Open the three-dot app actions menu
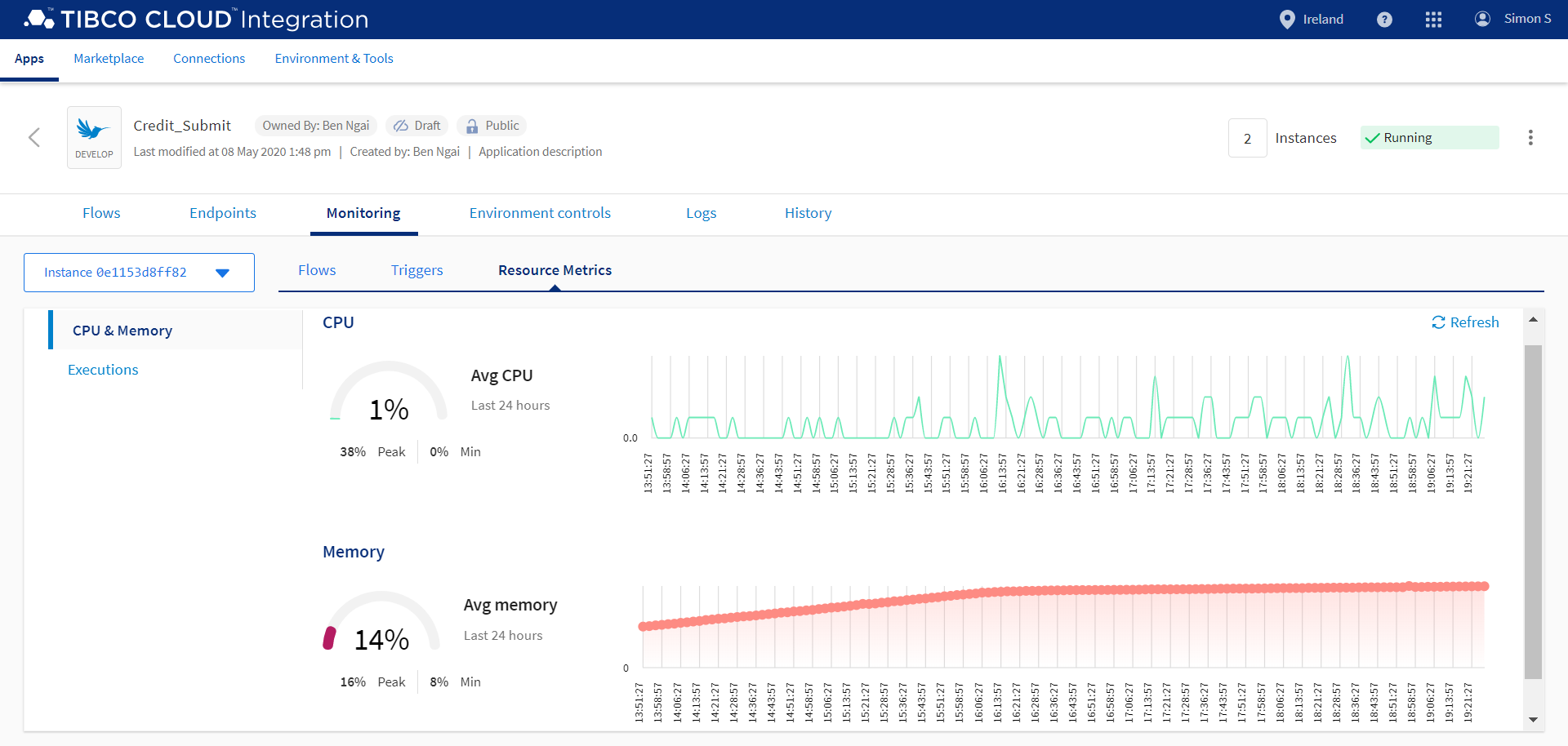Image resolution: width=1568 pixels, height=746 pixels. [1530, 138]
